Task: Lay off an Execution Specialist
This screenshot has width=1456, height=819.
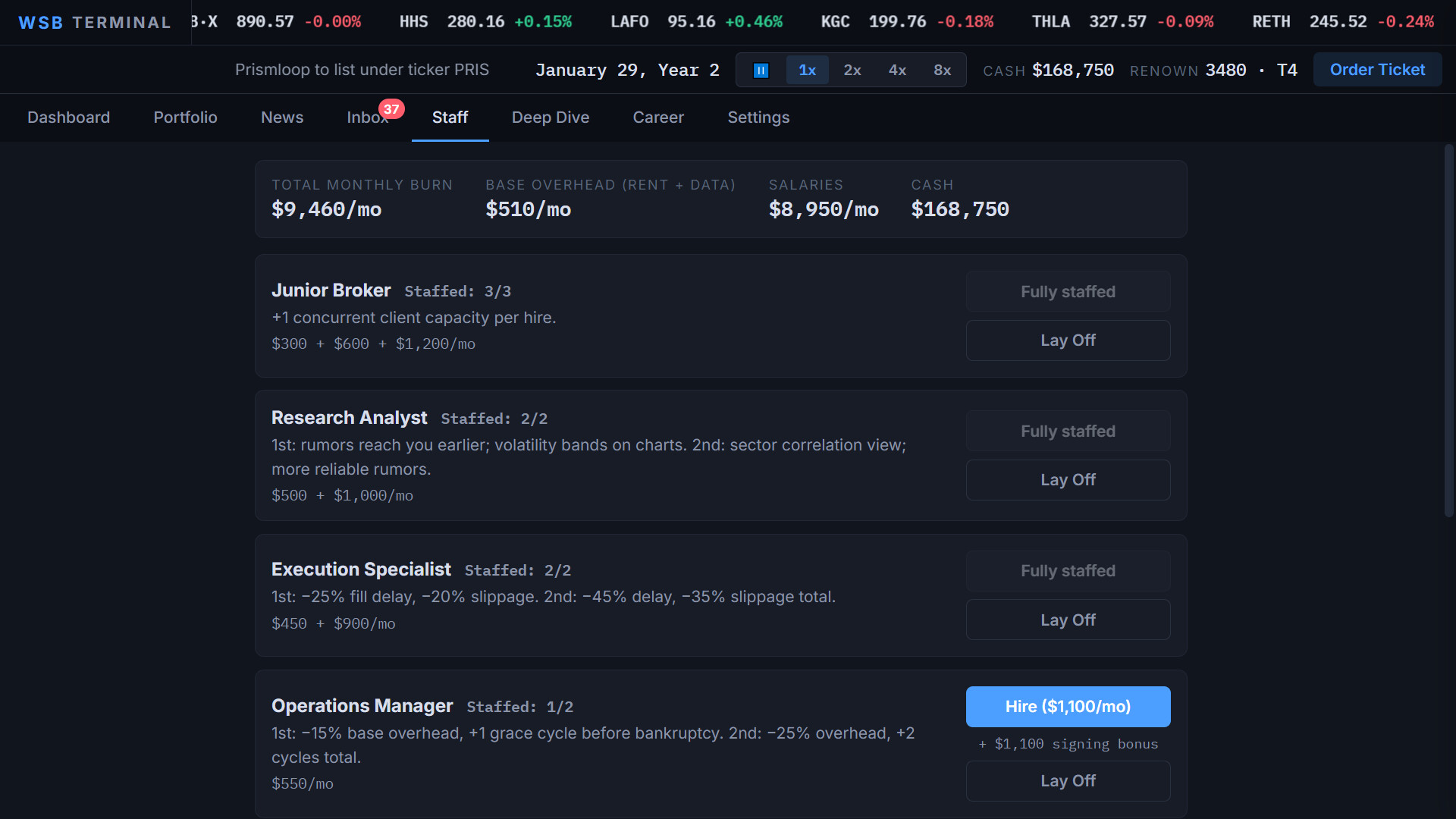Action: point(1068,620)
